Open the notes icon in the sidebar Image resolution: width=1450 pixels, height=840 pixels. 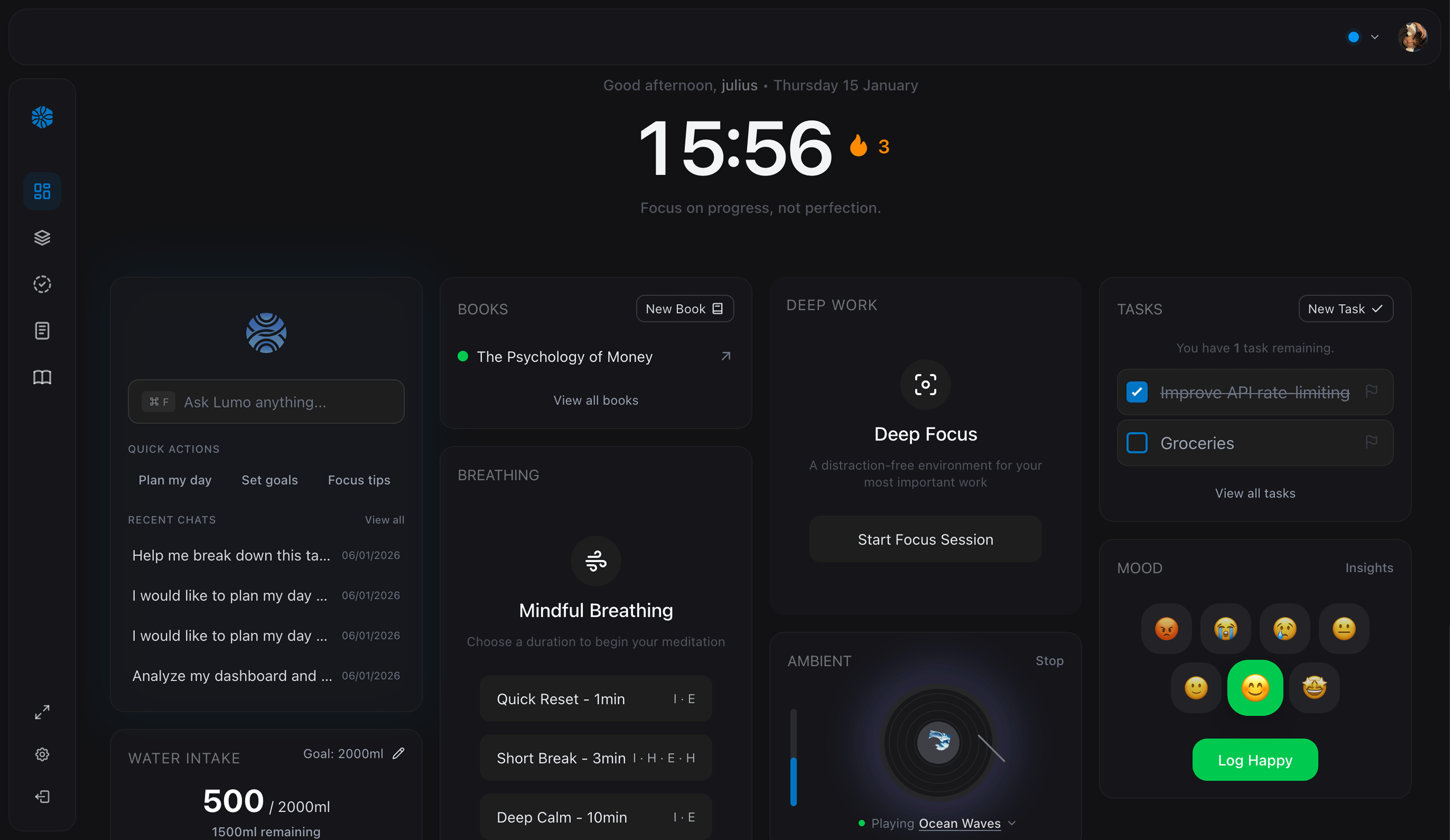(42, 330)
